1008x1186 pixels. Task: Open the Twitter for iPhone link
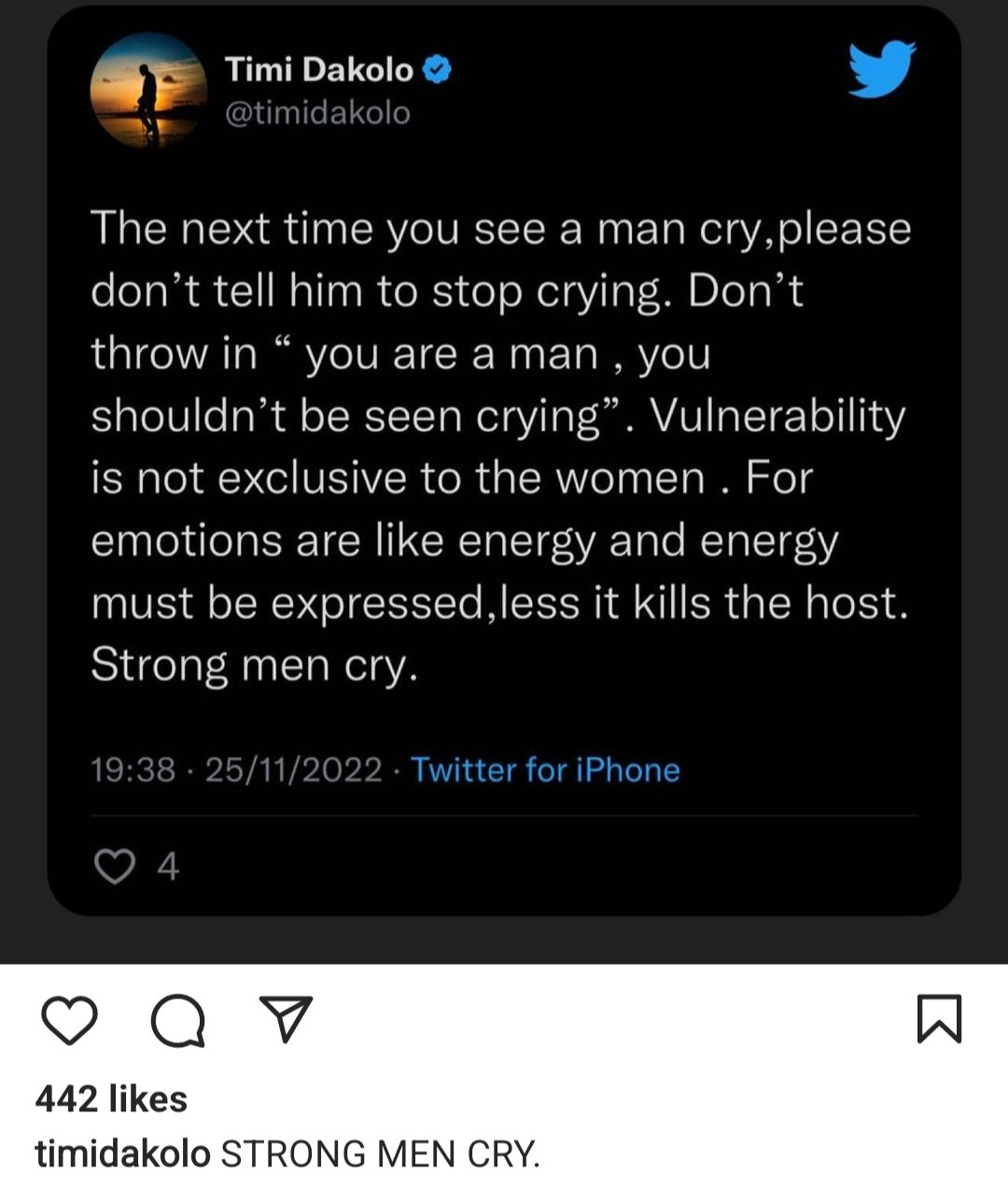[x=546, y=770]
